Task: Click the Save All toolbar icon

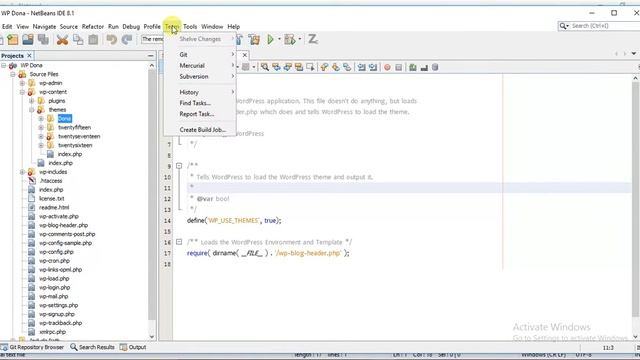Action: (43, 40)
